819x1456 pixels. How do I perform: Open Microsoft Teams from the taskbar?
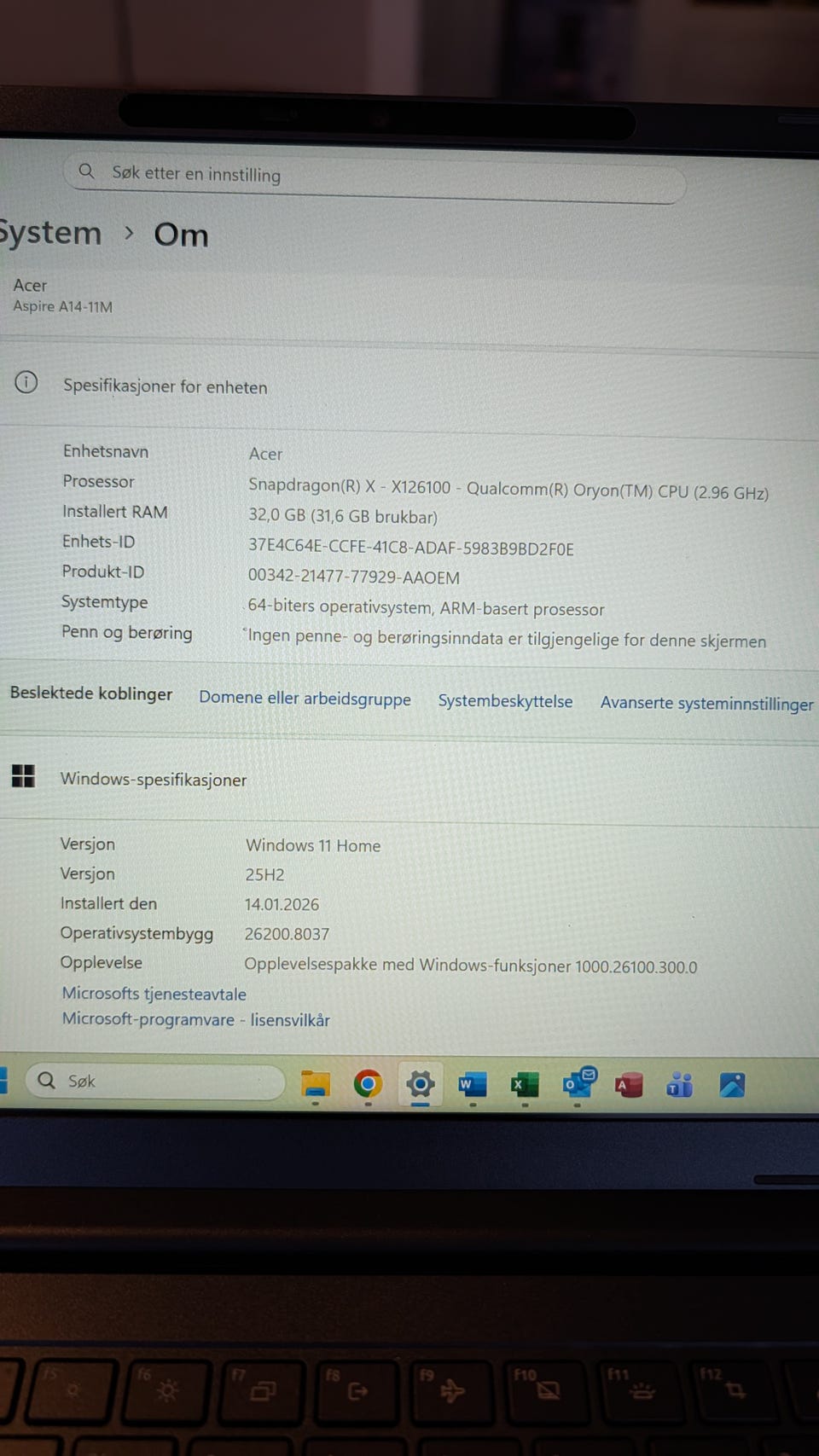click(x=680, y=1085)
